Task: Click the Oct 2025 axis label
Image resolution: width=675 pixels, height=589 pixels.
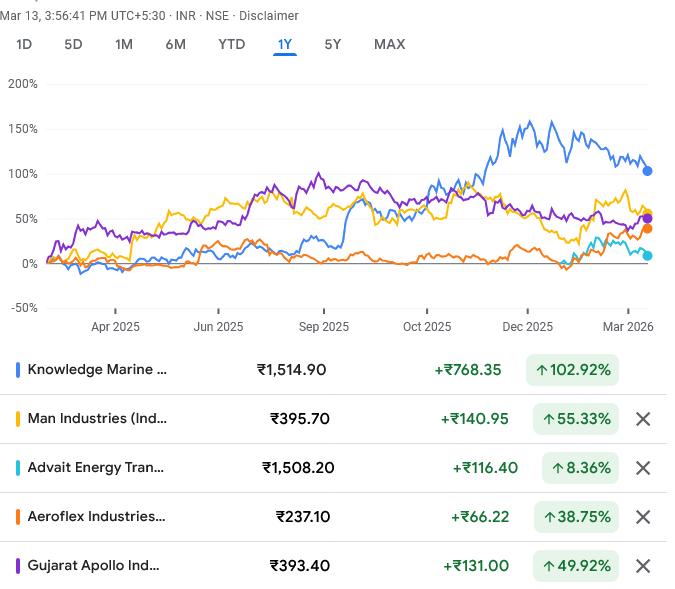Action: pyautogui.click(x=427, y=327)
